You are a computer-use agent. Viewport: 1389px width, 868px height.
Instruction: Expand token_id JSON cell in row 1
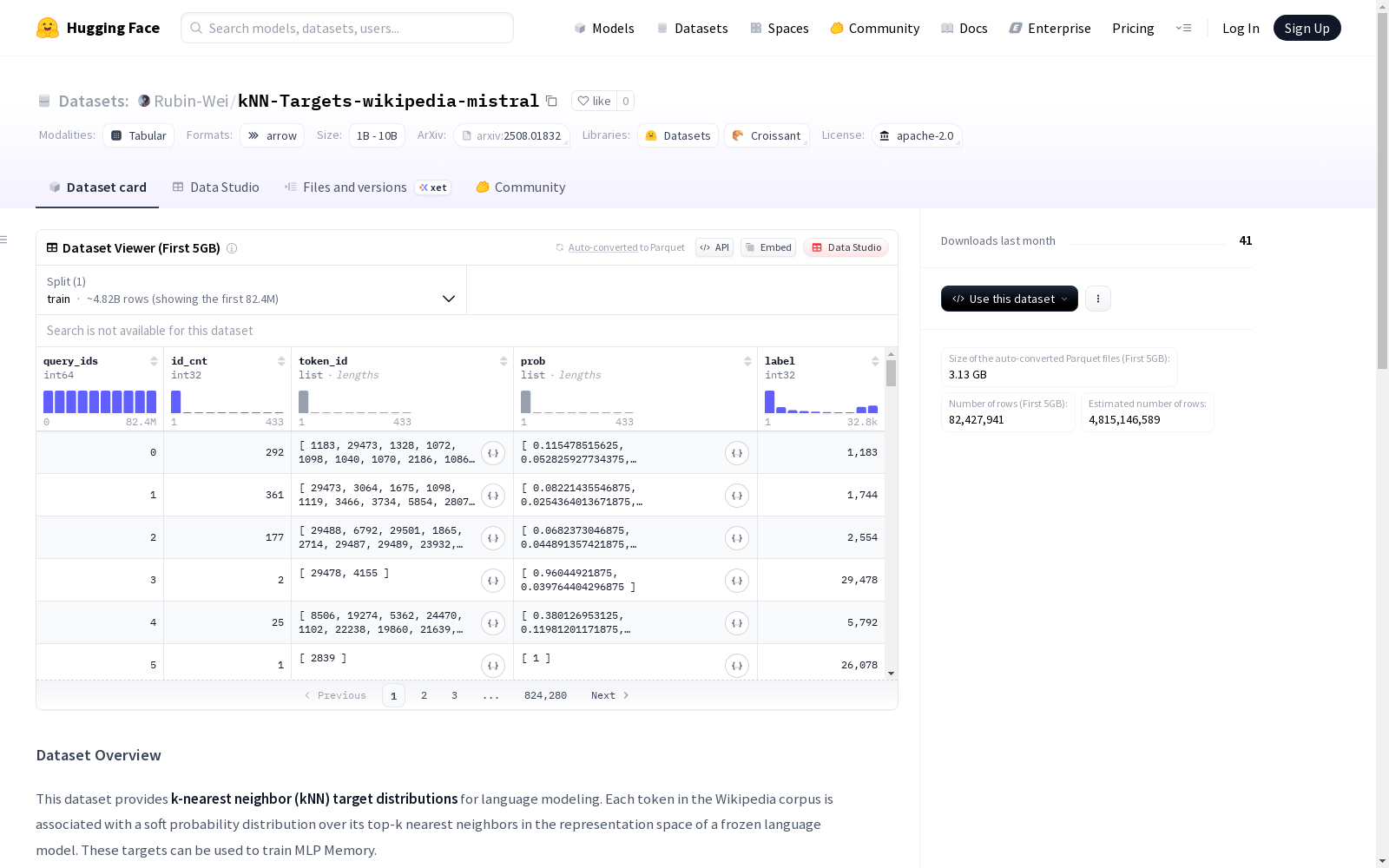click(493, 496)
